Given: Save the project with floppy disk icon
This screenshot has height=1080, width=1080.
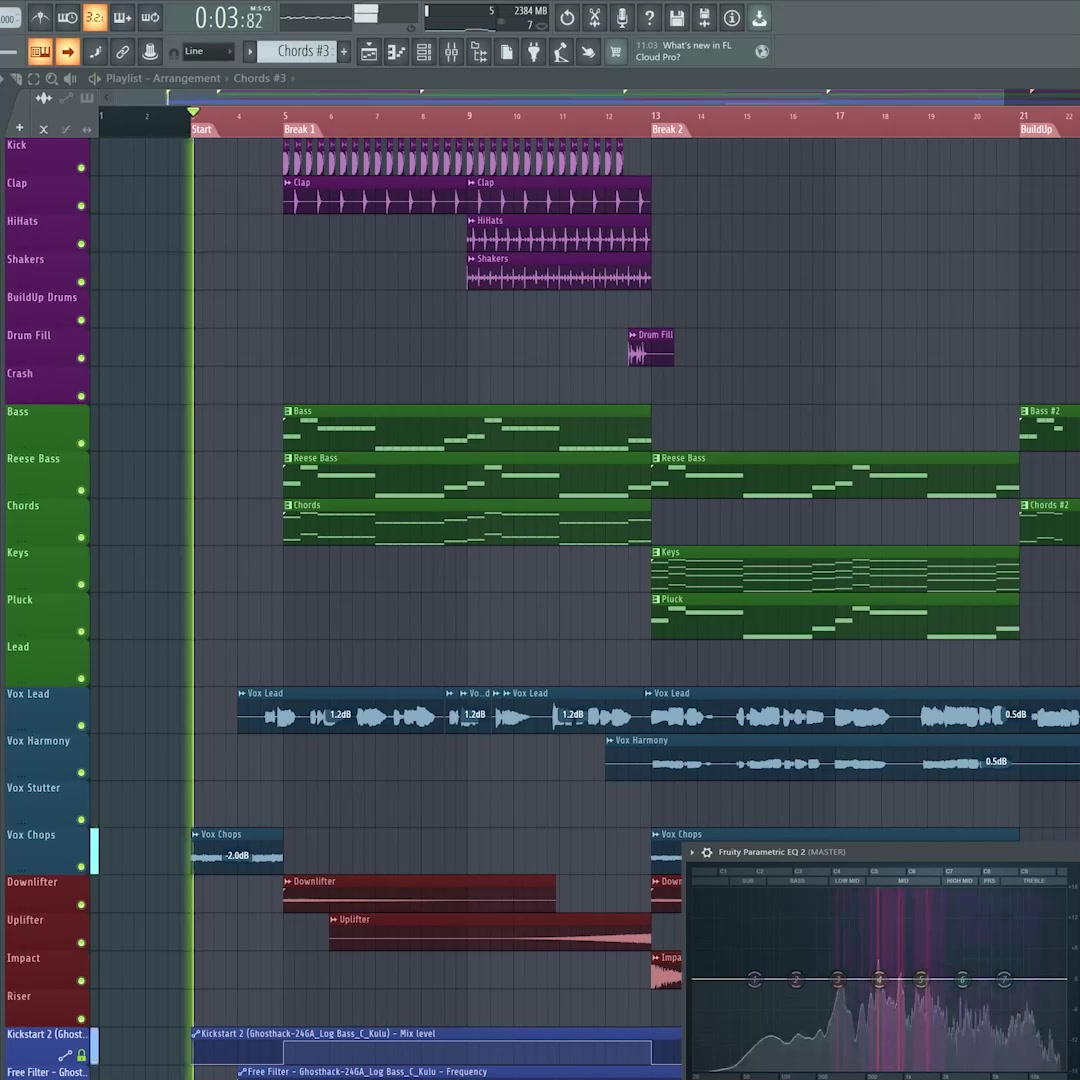Looking at the screenshot, I should coord(677,18).
